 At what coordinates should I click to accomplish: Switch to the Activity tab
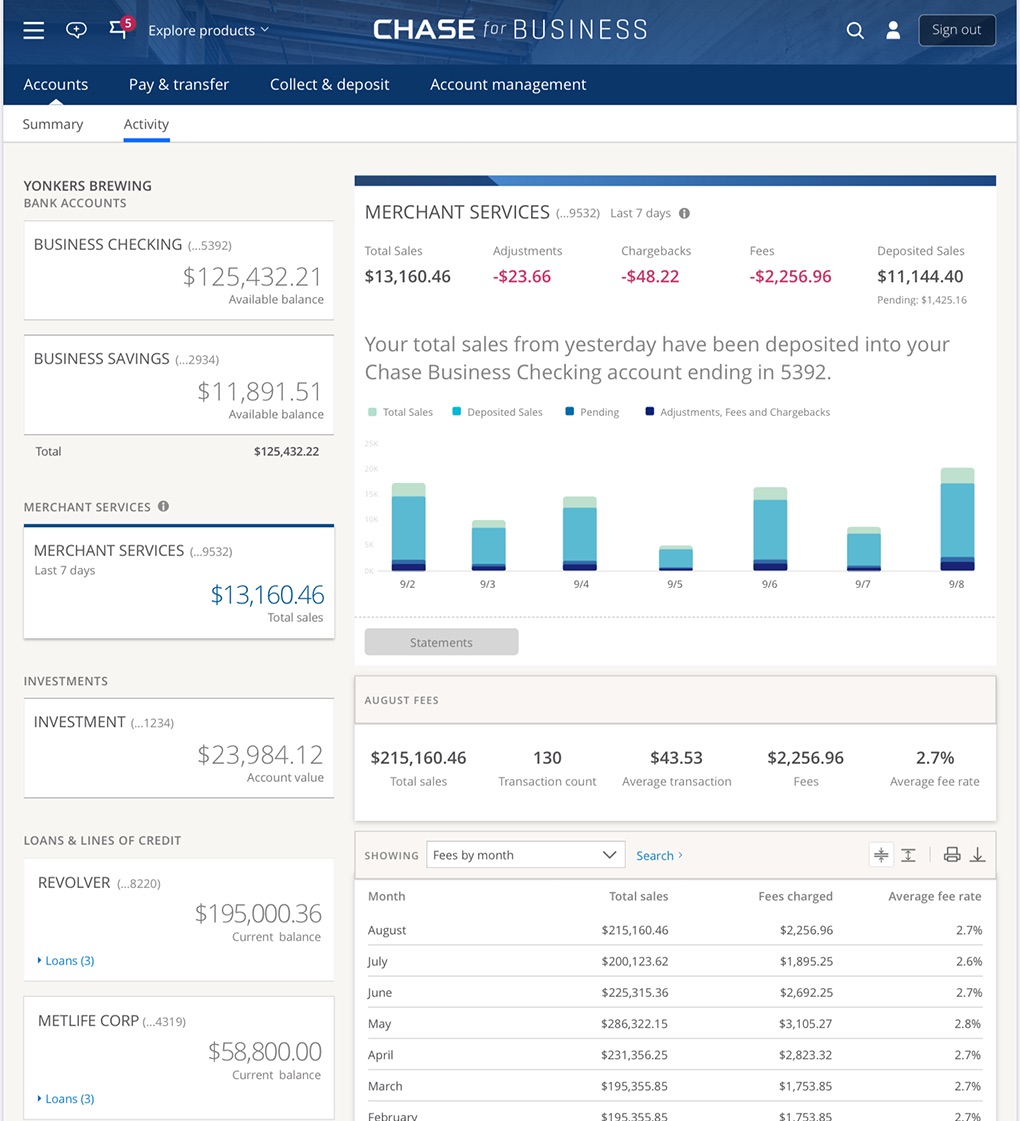[x=147, y=124]
